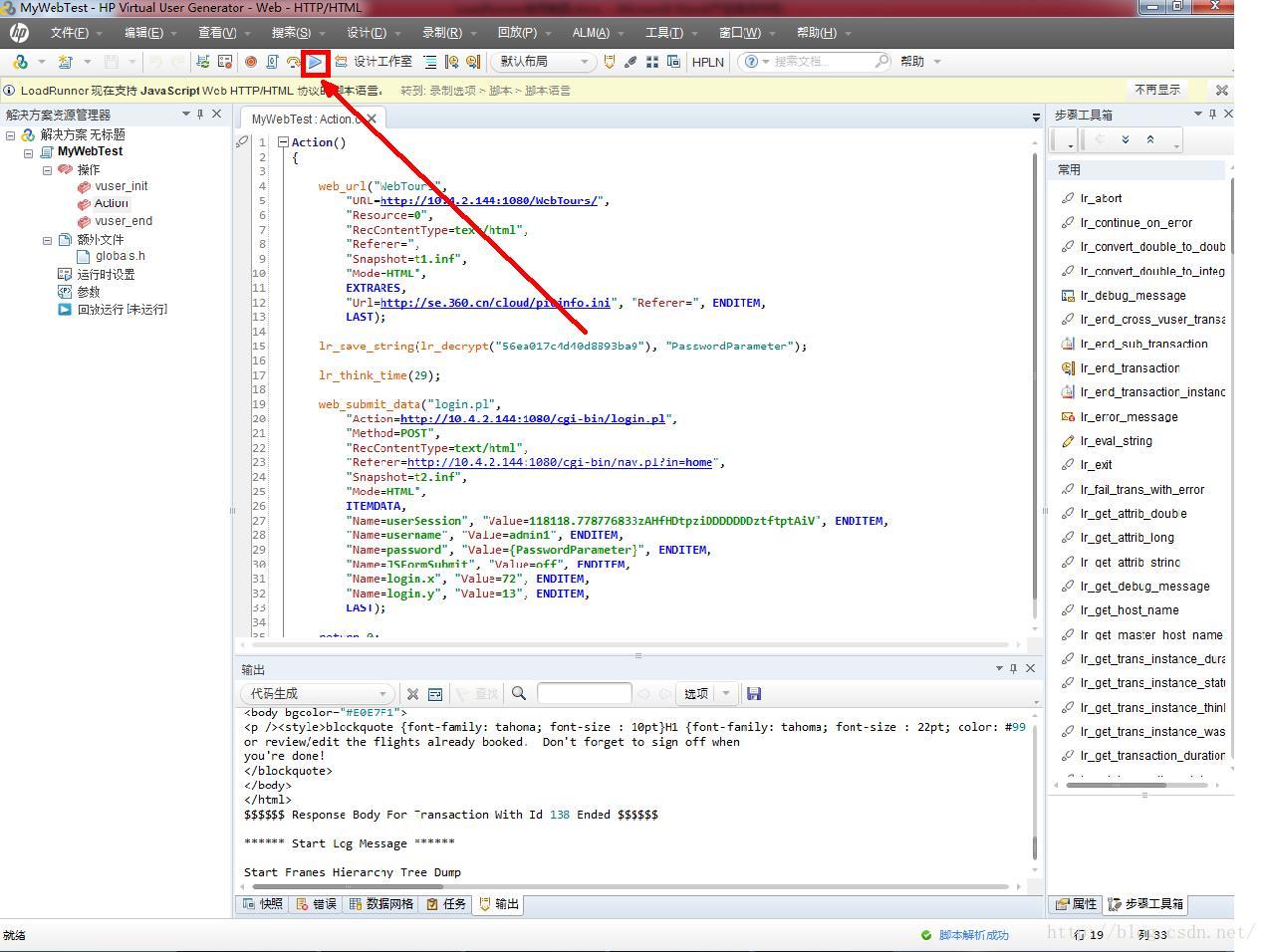Open Solution Explorer panel options arrow

(185, 115)
